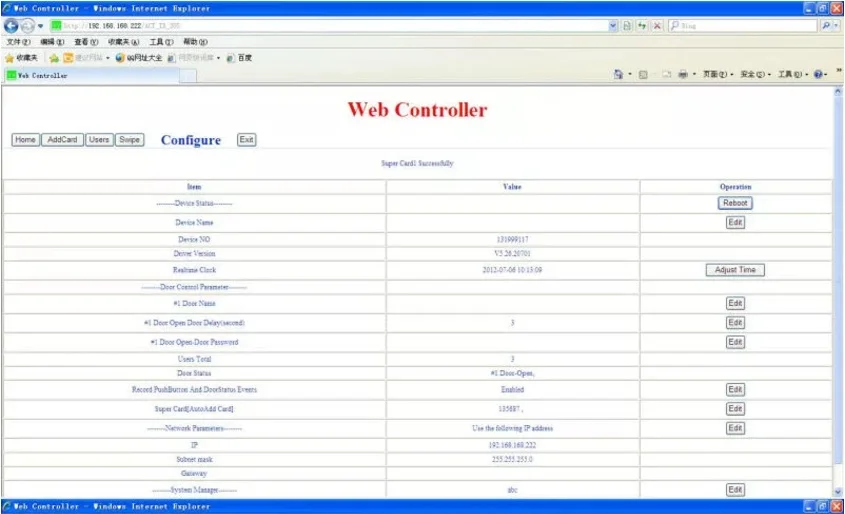Screen dimensions: 845x514
Task: Open the 编辑 menu
Action: [52, 41]
